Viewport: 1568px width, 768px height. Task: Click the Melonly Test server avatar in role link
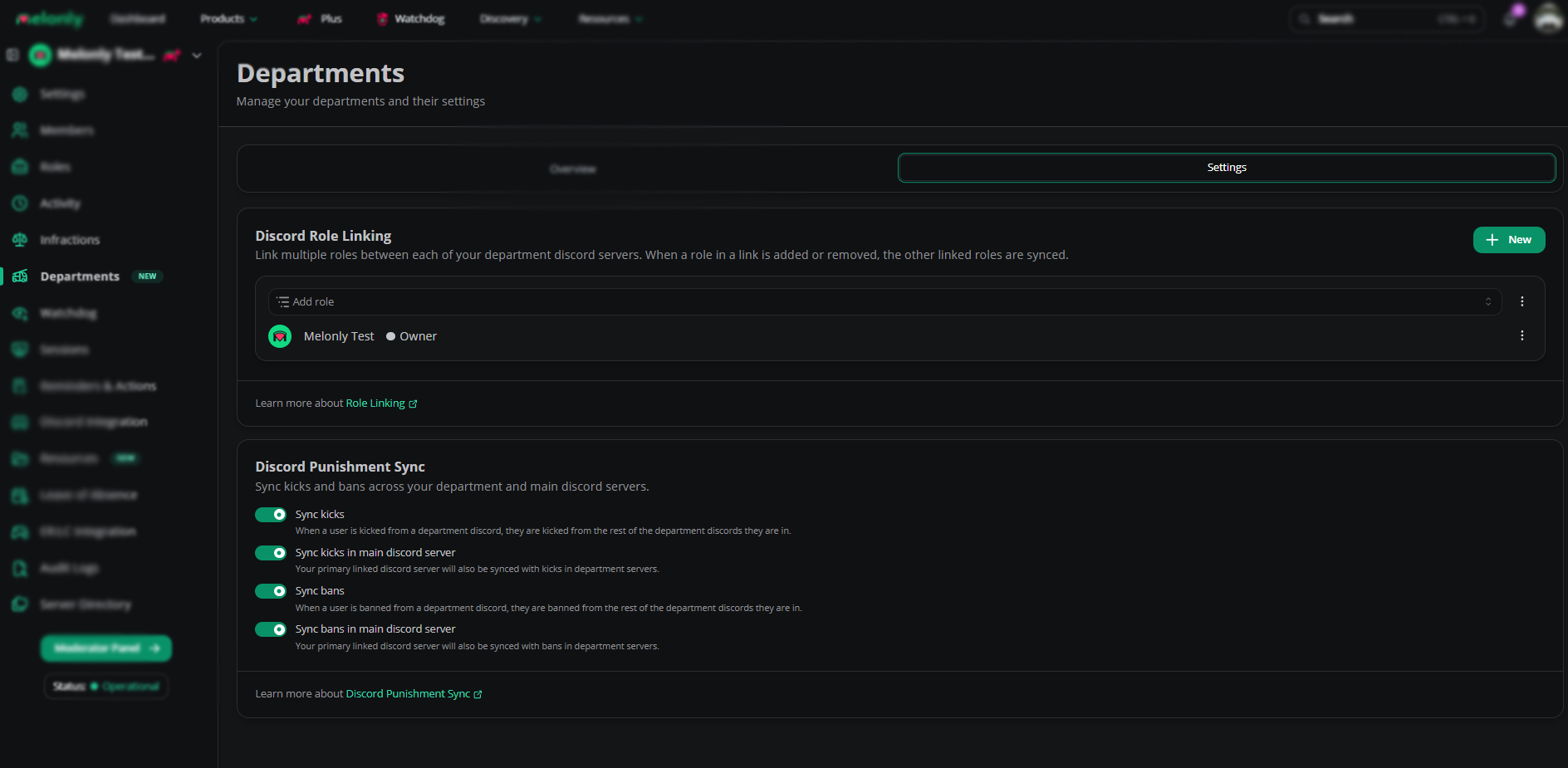point(280,336)
